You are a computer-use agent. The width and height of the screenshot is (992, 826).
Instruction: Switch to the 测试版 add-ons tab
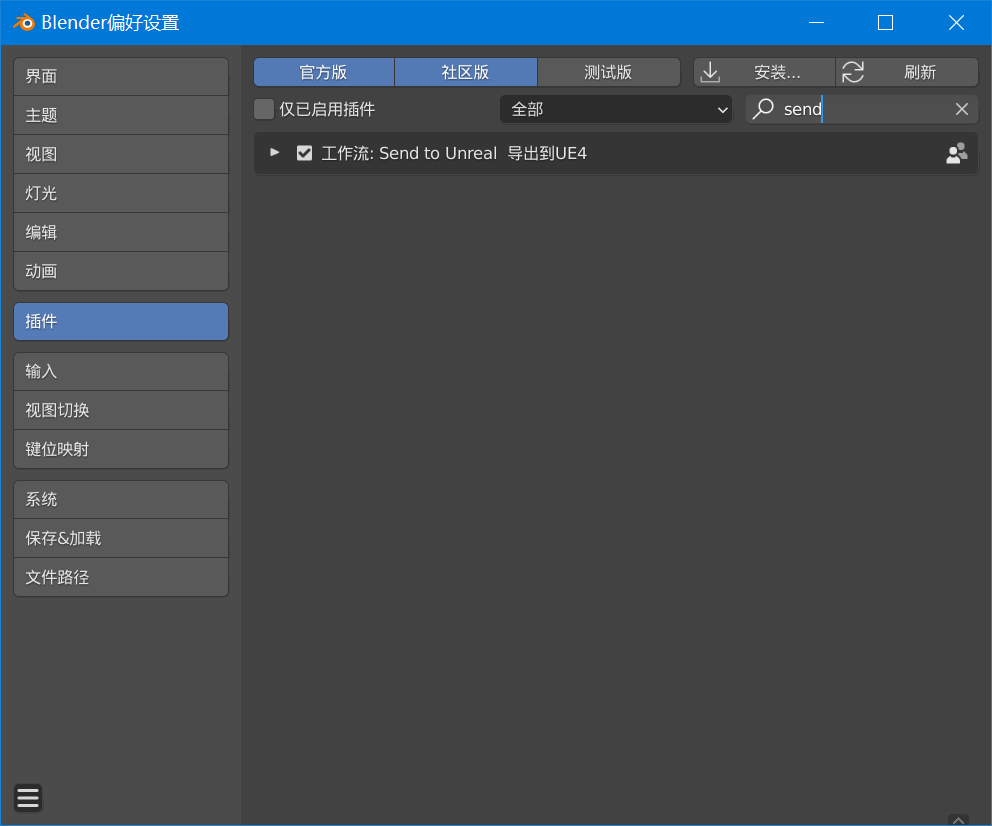tap(607, 71)
